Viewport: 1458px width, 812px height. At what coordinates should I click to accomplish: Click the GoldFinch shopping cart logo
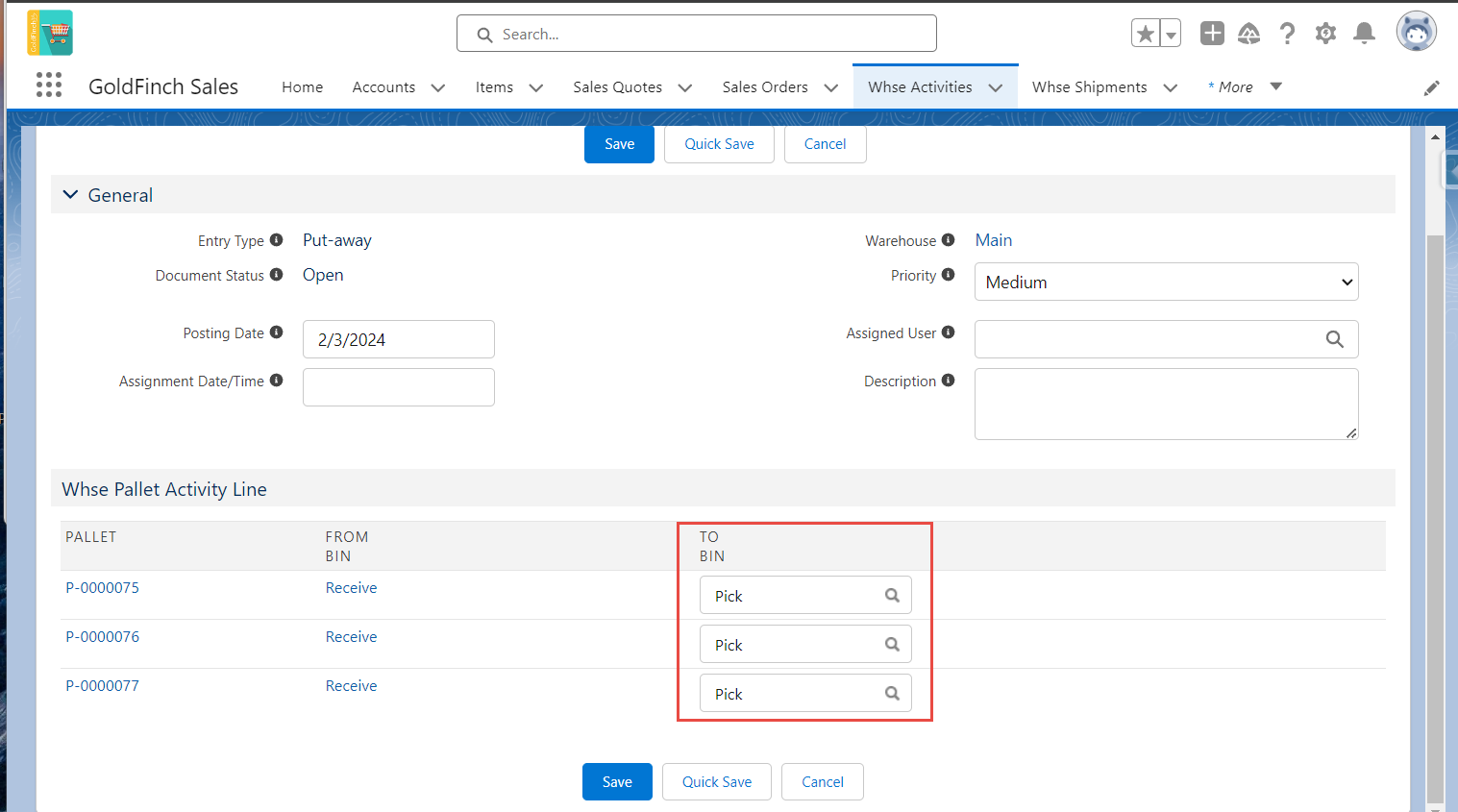(50, 33)
